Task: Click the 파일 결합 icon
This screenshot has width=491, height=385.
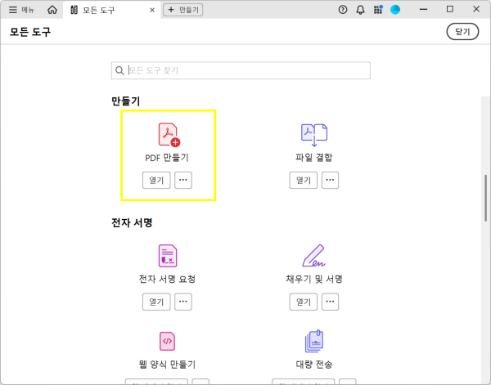Action: 314,135
